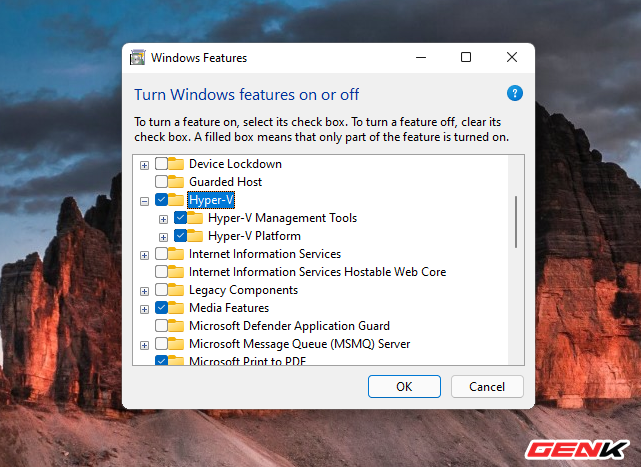This screenshot has width=641, height=467.
Task: Select the Hyper-V Platform label
Action: (254, 236)
